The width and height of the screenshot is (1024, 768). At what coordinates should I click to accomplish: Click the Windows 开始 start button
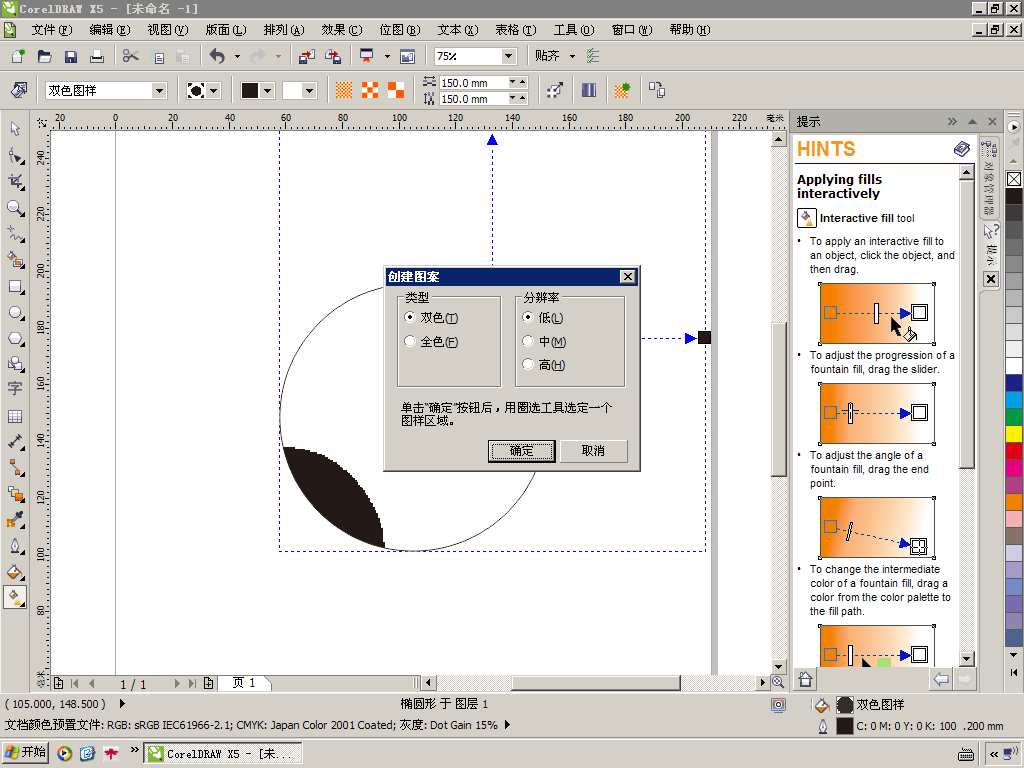(26, 753)
